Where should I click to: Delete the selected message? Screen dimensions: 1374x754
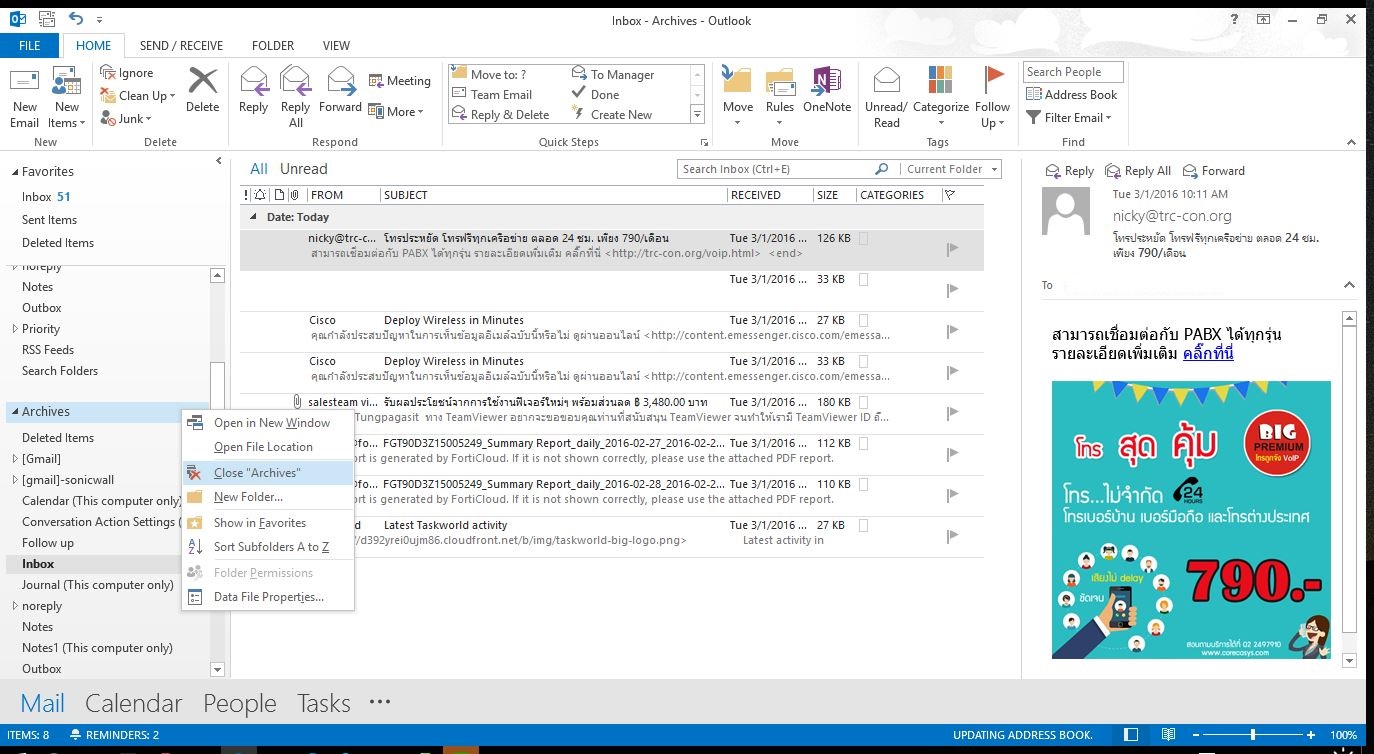point(202,90)
